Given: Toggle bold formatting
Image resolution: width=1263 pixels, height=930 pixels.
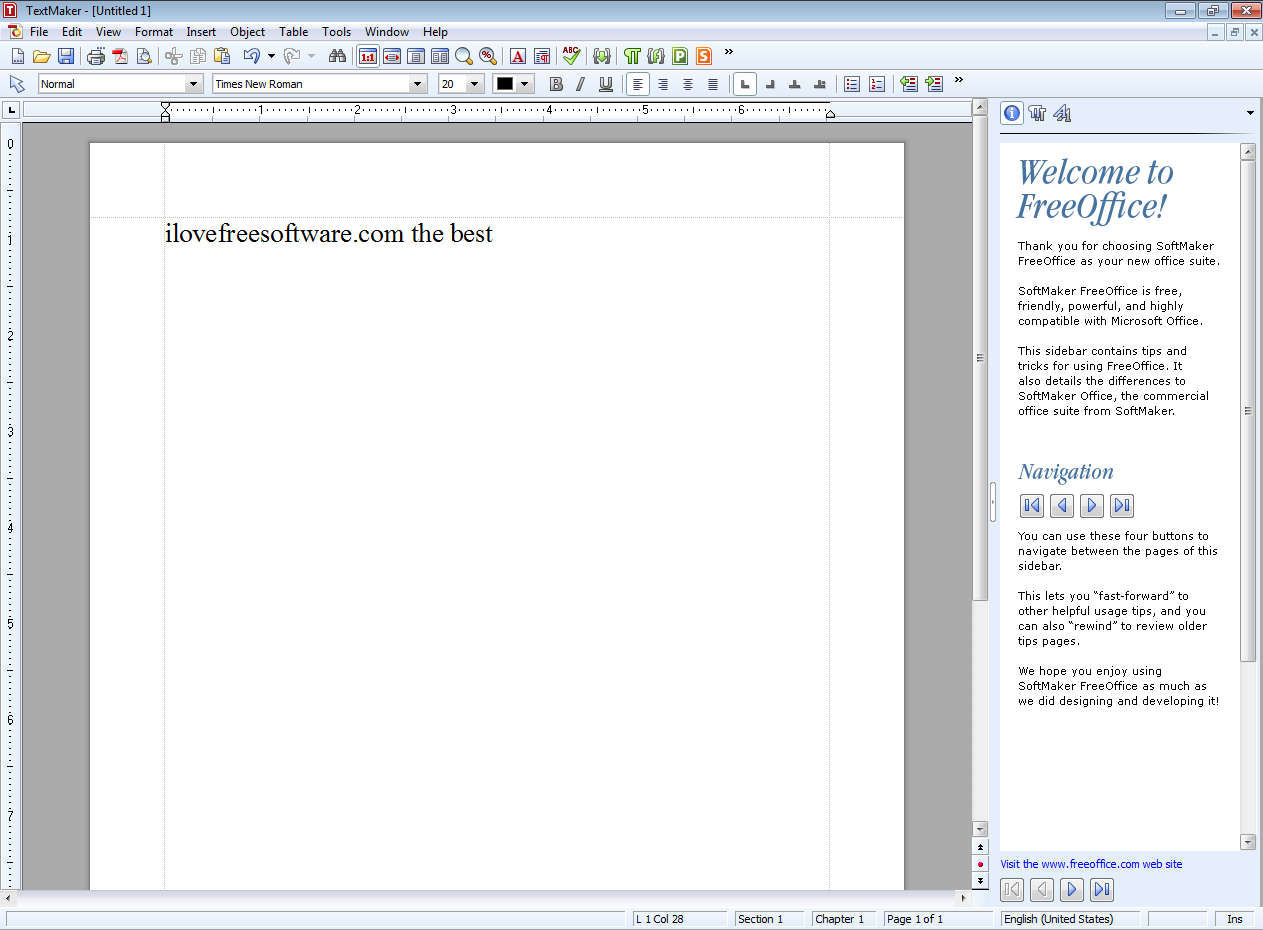Looking at the screenshot, I should pyautogui.click(x=556, y=84).
